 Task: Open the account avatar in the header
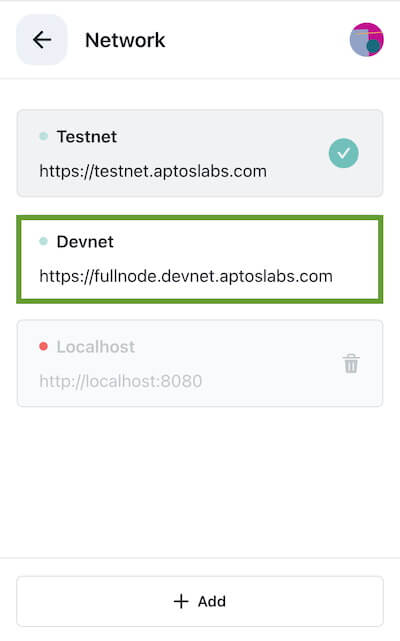[x=366, y=40]
